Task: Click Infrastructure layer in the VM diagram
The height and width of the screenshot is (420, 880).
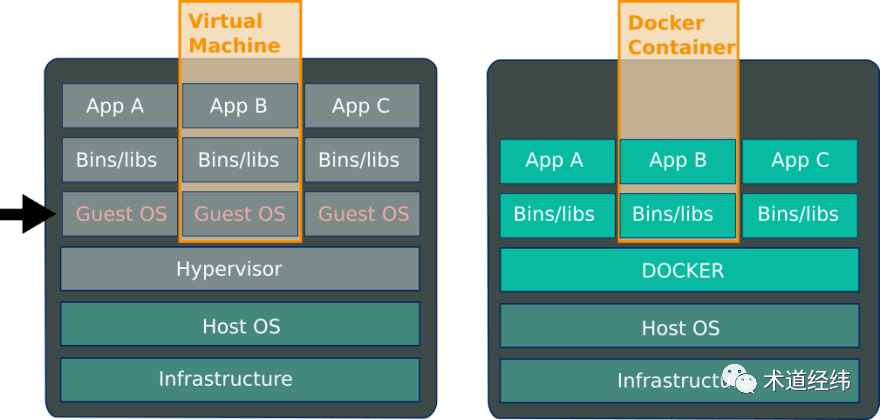Action: [x=240, y=380]
